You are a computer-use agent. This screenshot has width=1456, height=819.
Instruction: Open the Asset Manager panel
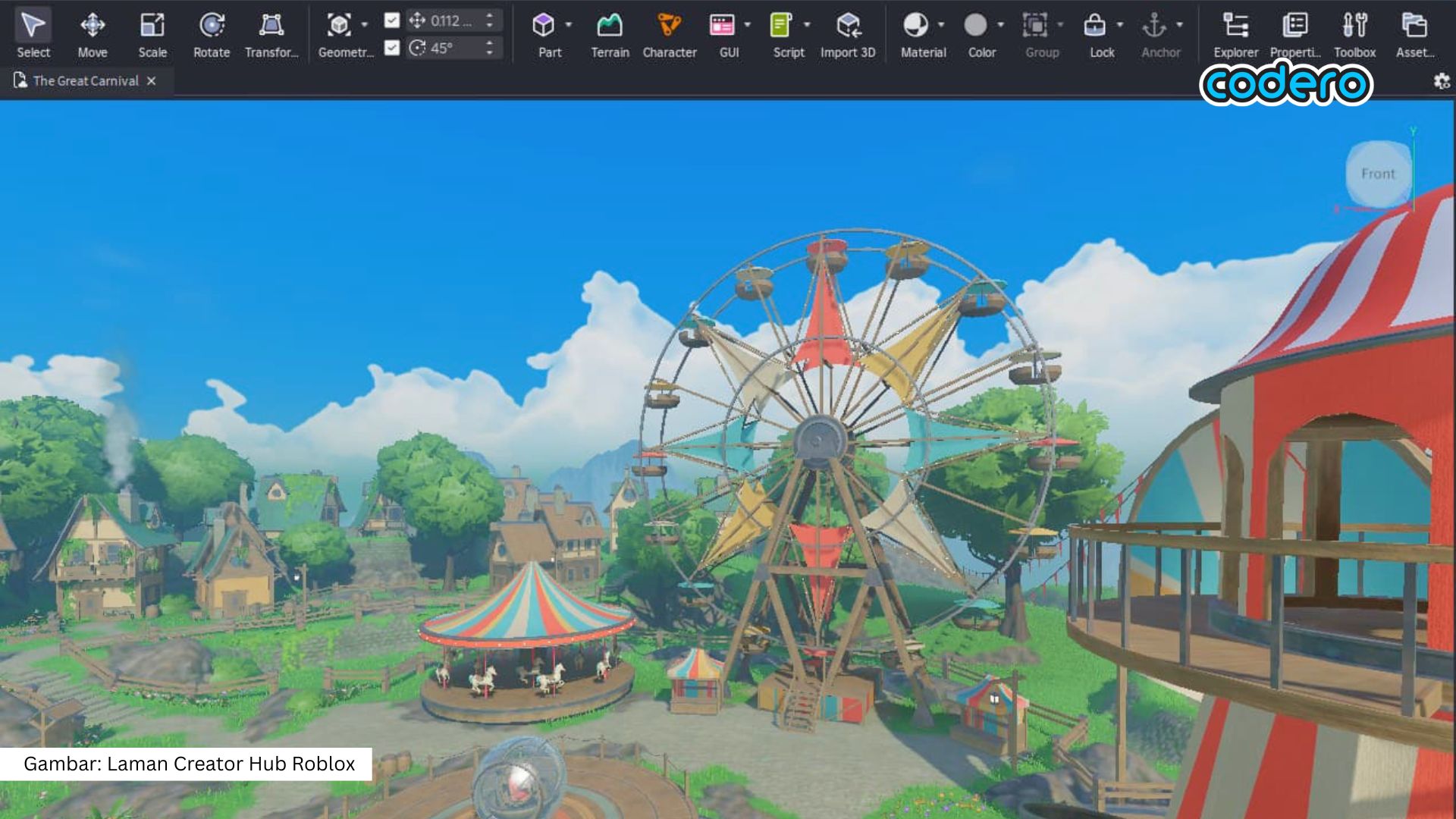click(x=1414, y=33)
